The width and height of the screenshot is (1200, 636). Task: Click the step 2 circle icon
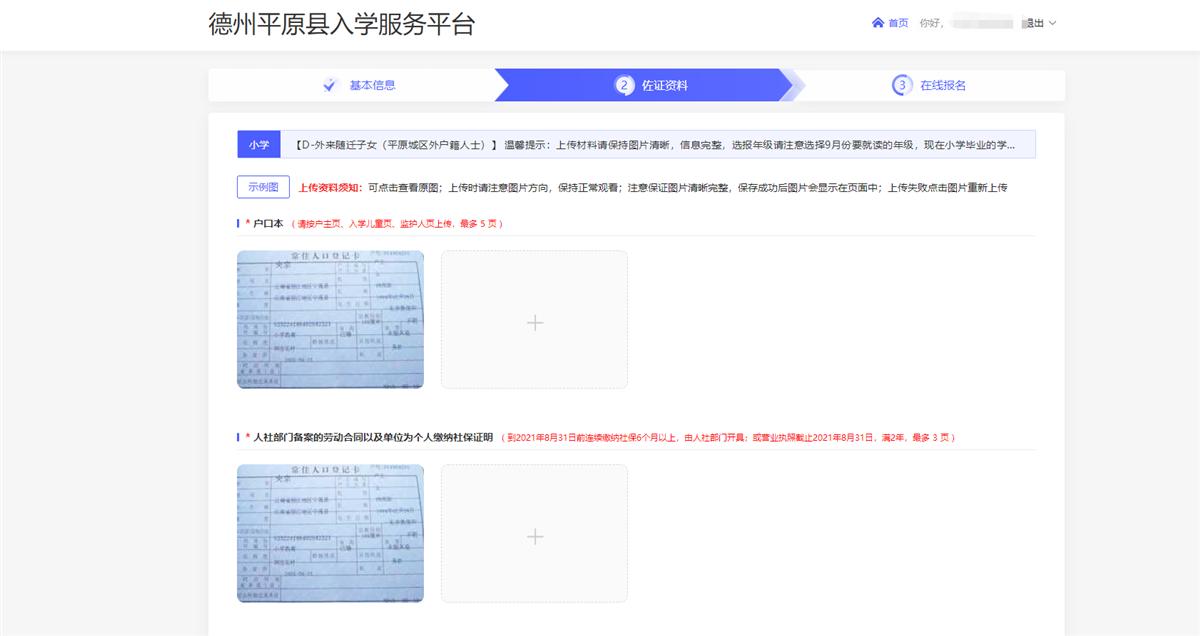pyautogui.click(x=624, y=86)
